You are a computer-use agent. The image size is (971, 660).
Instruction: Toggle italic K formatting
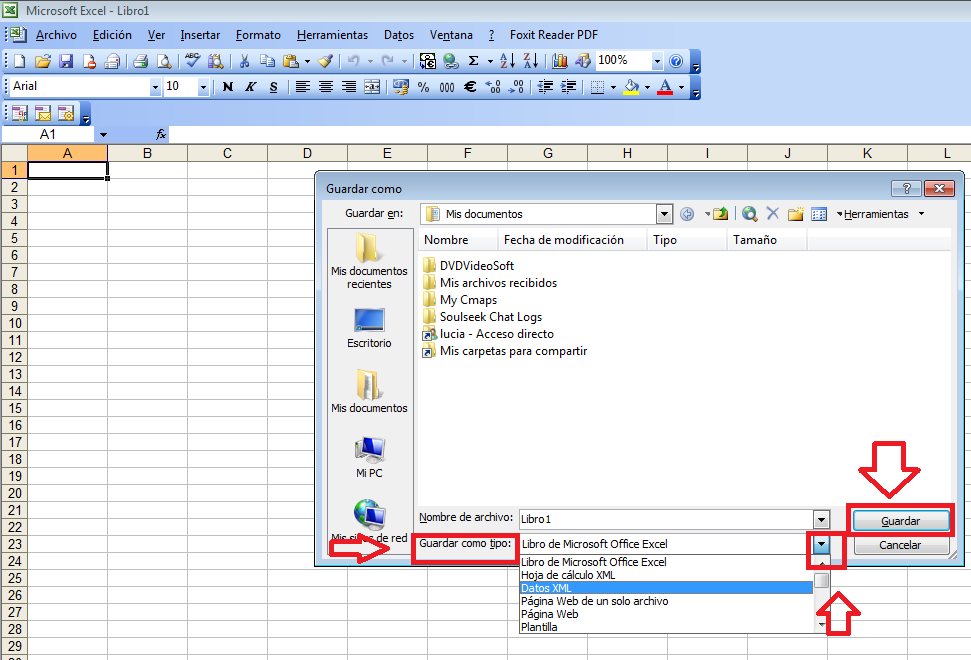pyautogui.click(x=251, y=87)
